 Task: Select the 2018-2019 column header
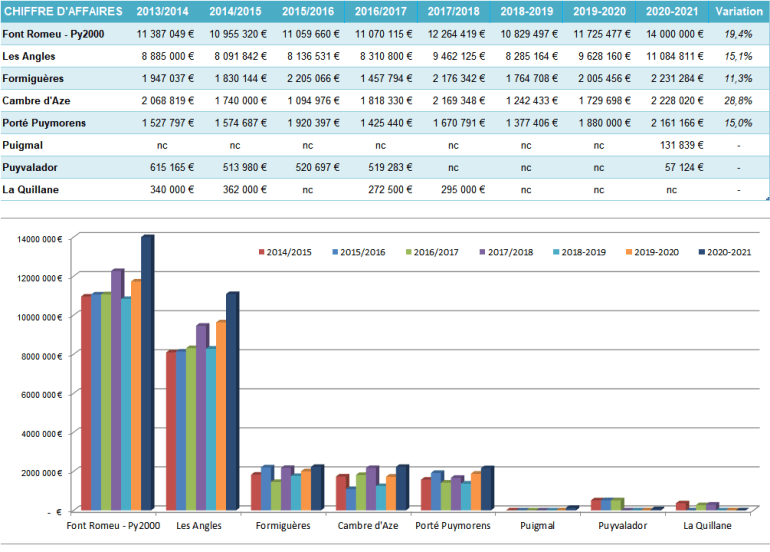pos(525,12)
